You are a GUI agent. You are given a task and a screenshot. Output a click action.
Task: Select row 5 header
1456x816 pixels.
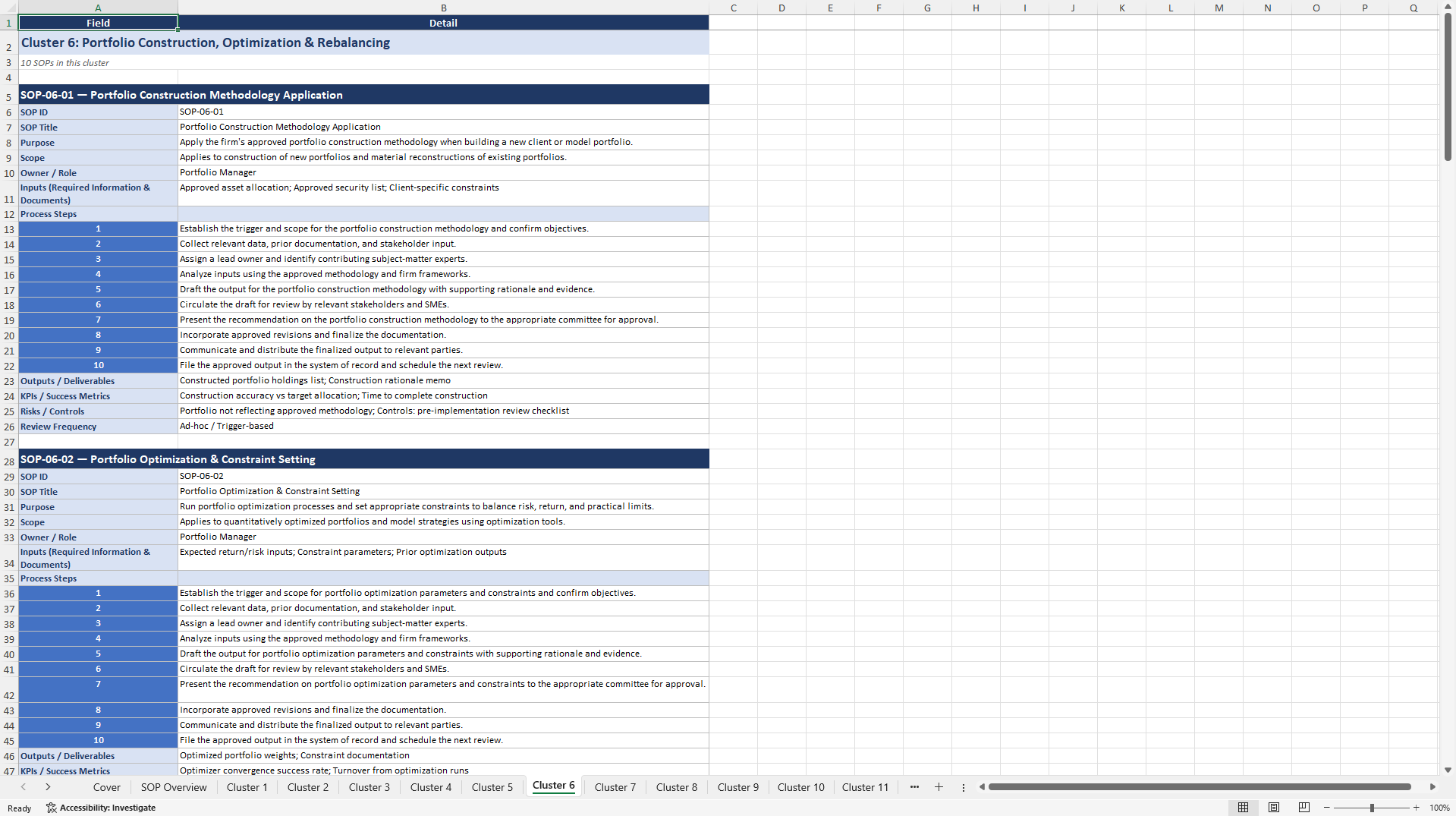tap(9, 96)
